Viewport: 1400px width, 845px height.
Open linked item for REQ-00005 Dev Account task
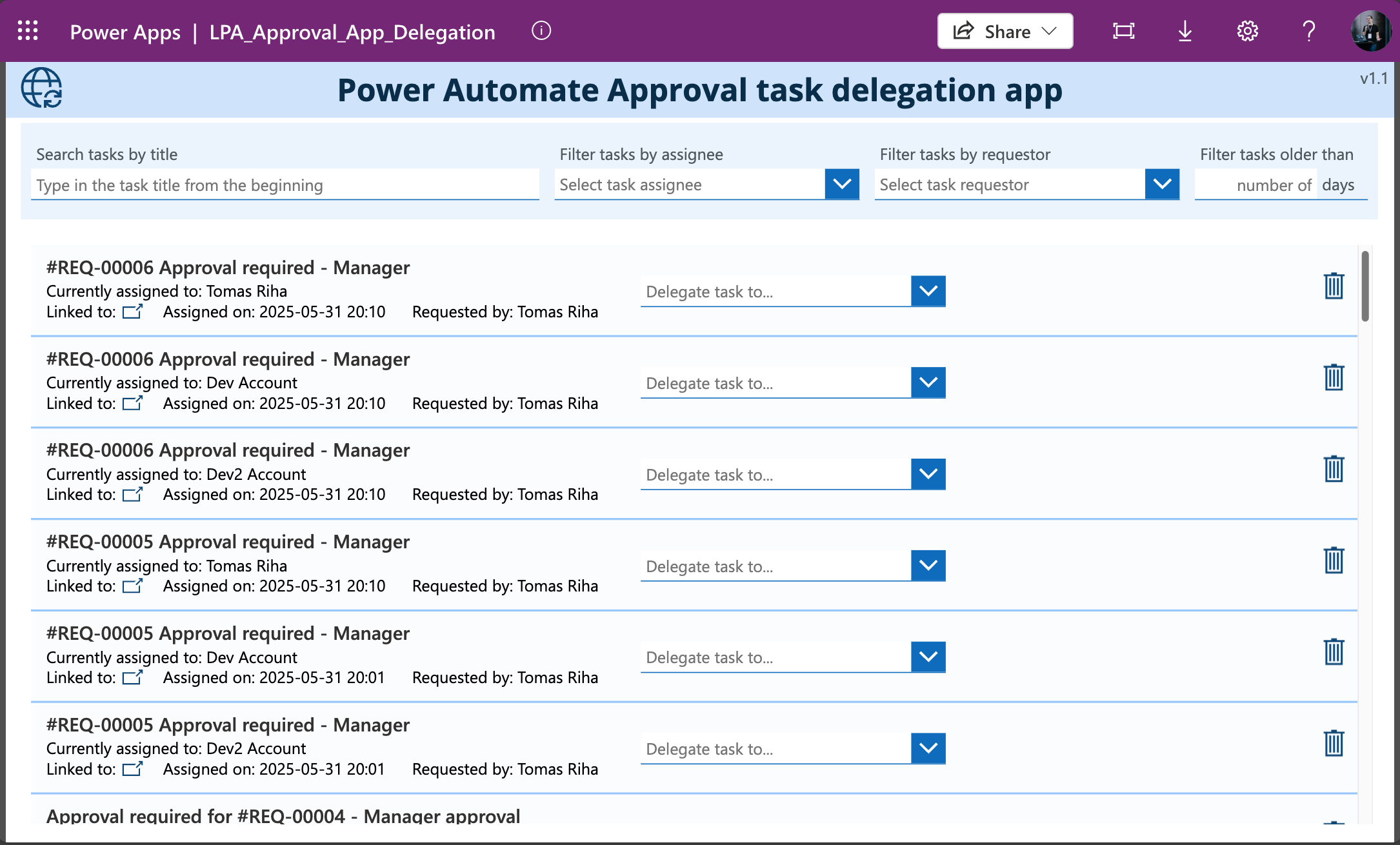132,677
